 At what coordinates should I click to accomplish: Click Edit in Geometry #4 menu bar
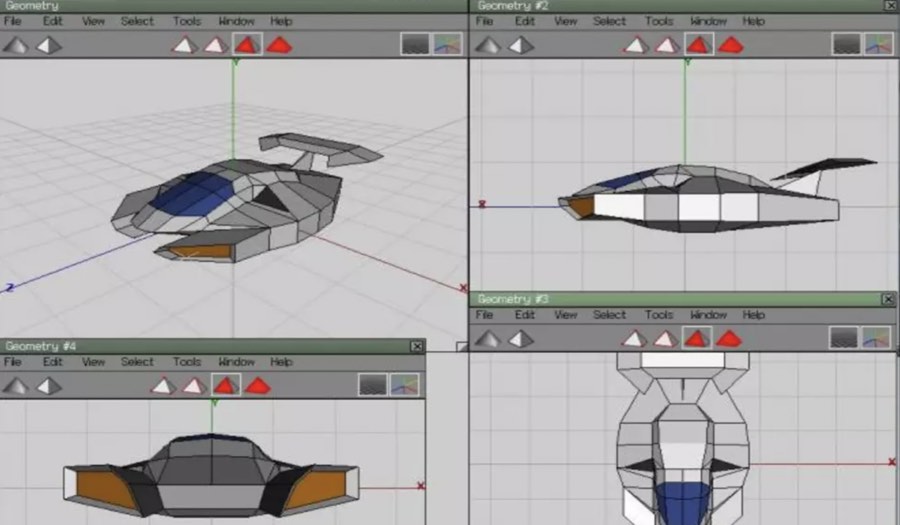[52, 362]
